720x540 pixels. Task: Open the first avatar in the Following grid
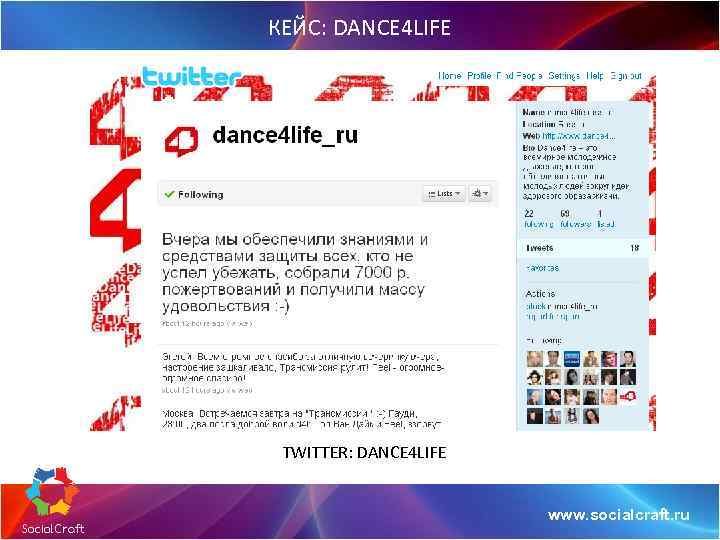point(534,359)
